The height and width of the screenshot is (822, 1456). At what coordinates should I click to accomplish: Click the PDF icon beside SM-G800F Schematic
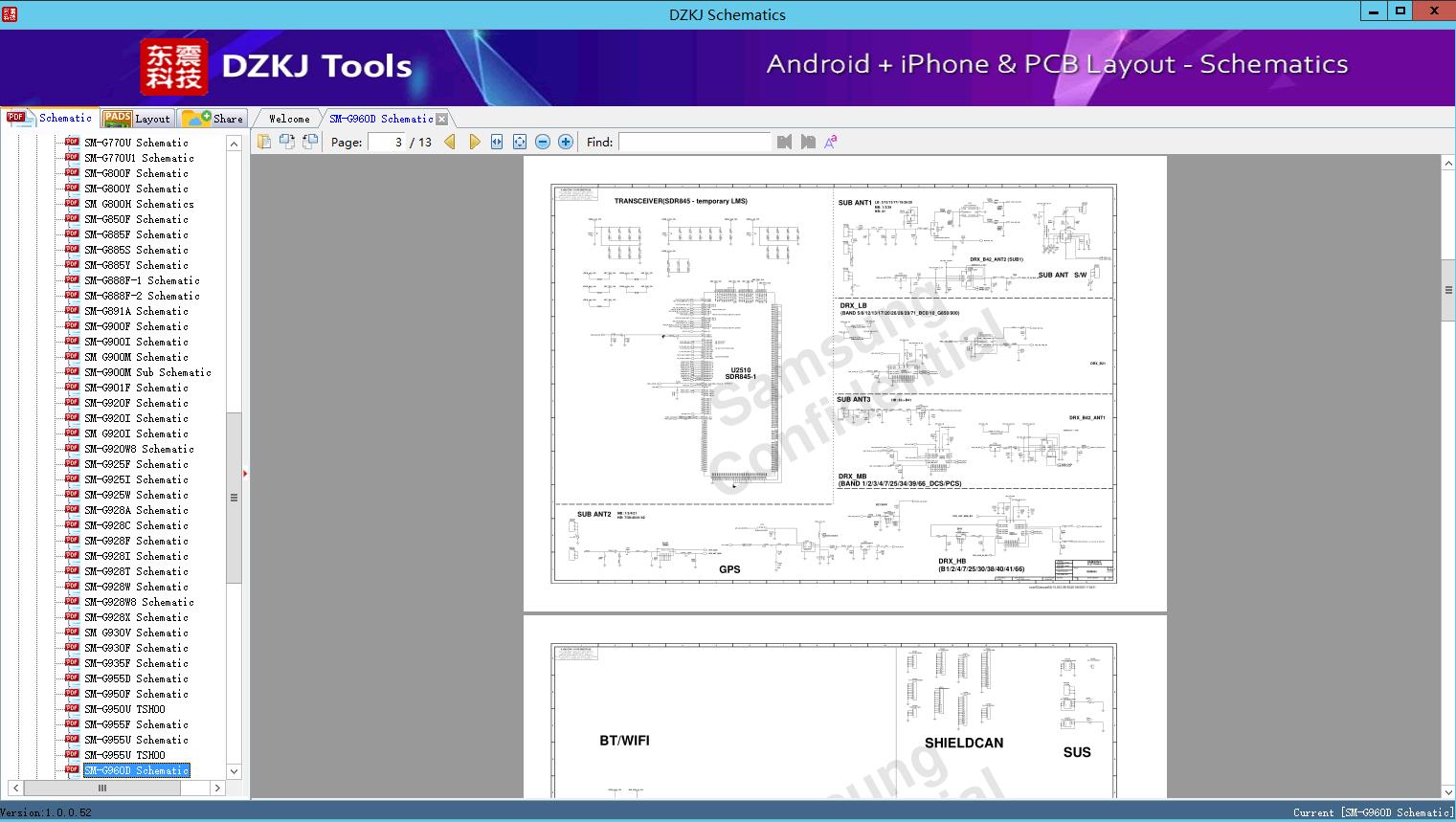(x=72, y=173)
